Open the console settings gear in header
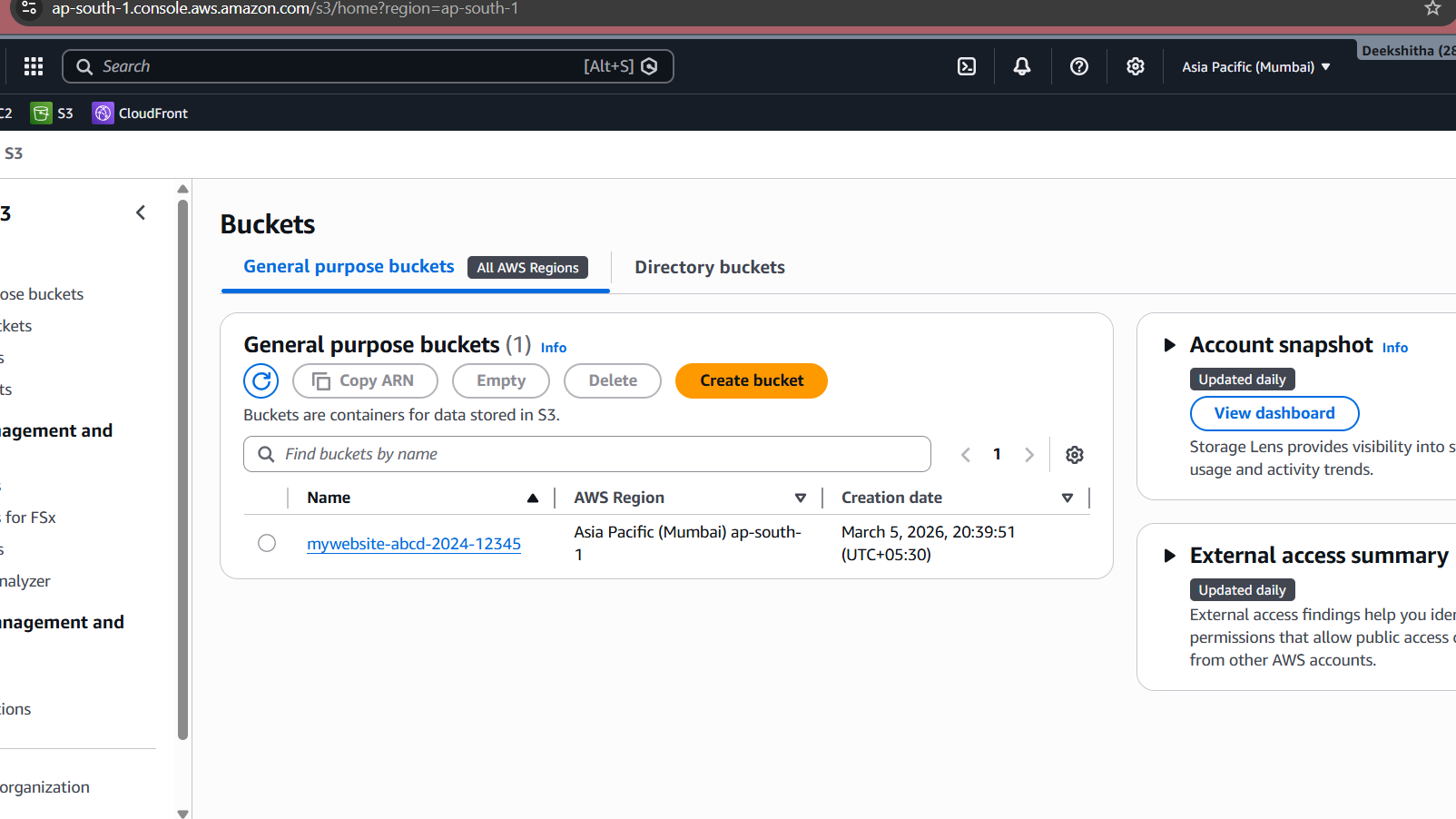This screenshot has height=819, width=1456. pos(1135,66)
